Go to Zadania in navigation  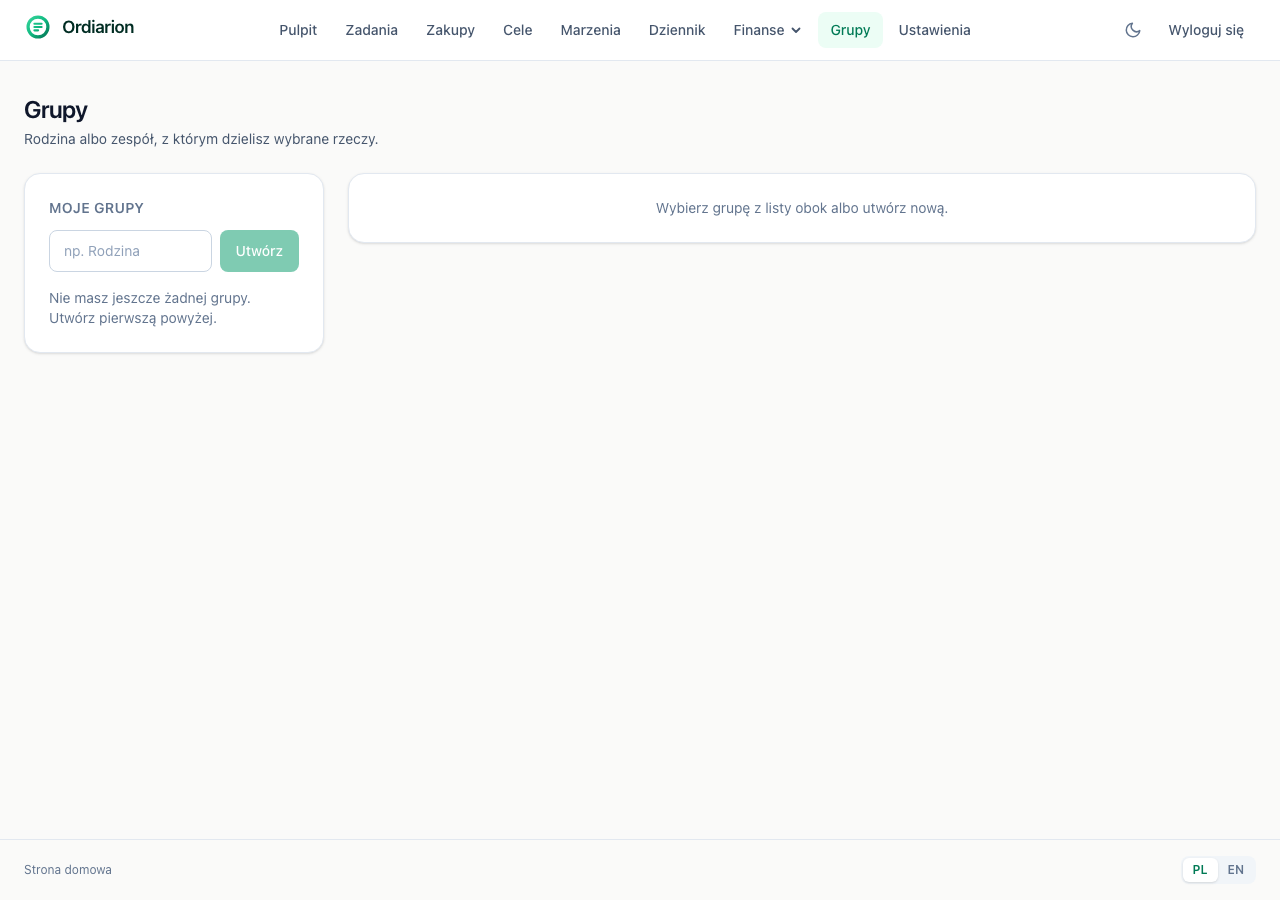coord(372,30)
